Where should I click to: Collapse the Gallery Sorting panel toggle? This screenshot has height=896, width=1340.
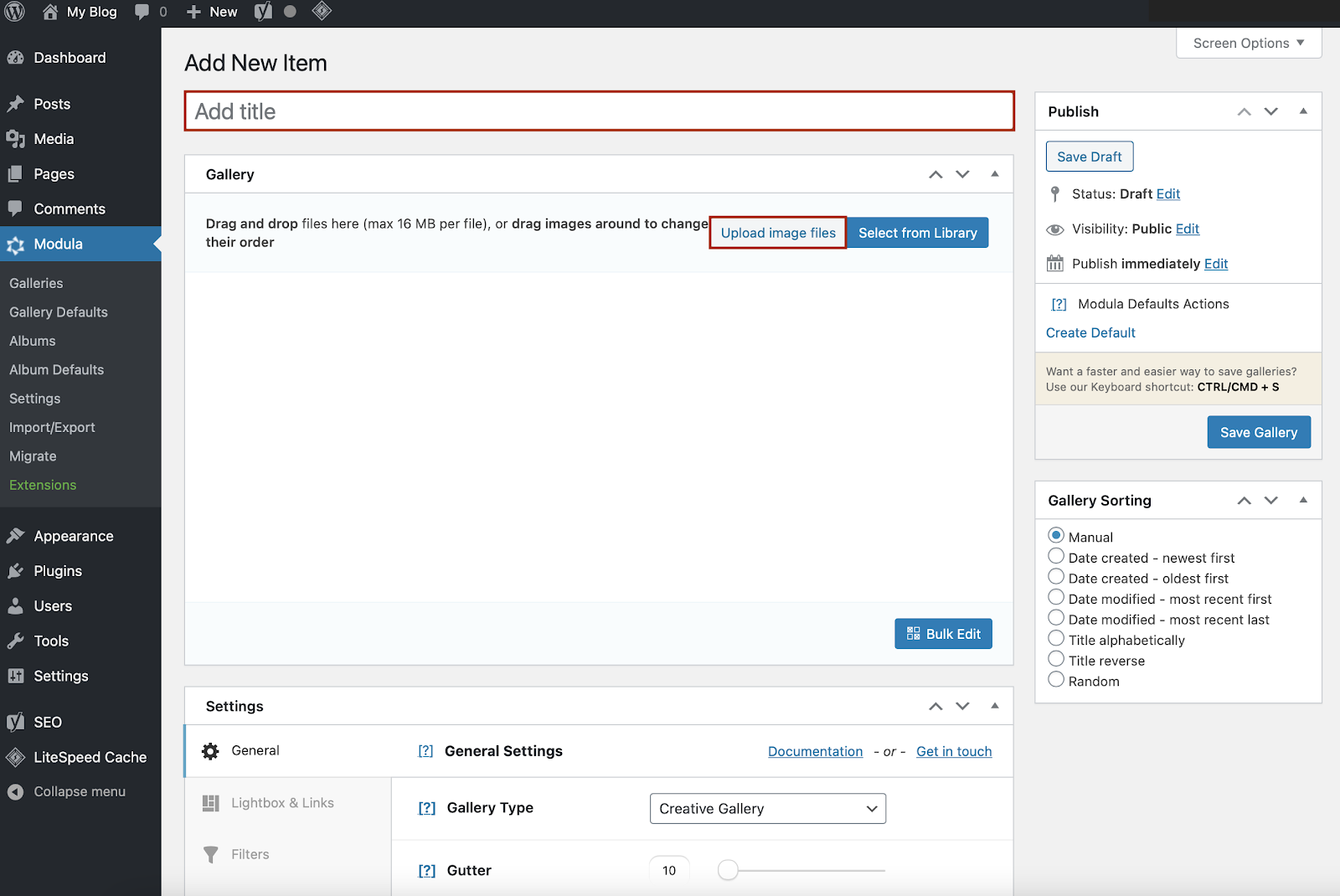[x=1303, y=500]
